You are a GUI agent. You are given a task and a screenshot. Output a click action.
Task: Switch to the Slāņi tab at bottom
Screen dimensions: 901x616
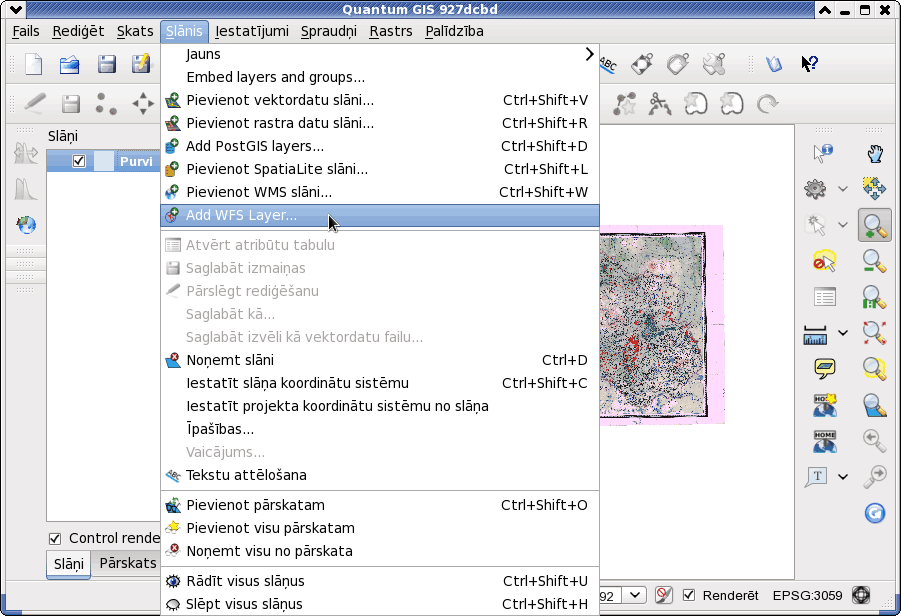pyautogui.click(x=68, y=564)
